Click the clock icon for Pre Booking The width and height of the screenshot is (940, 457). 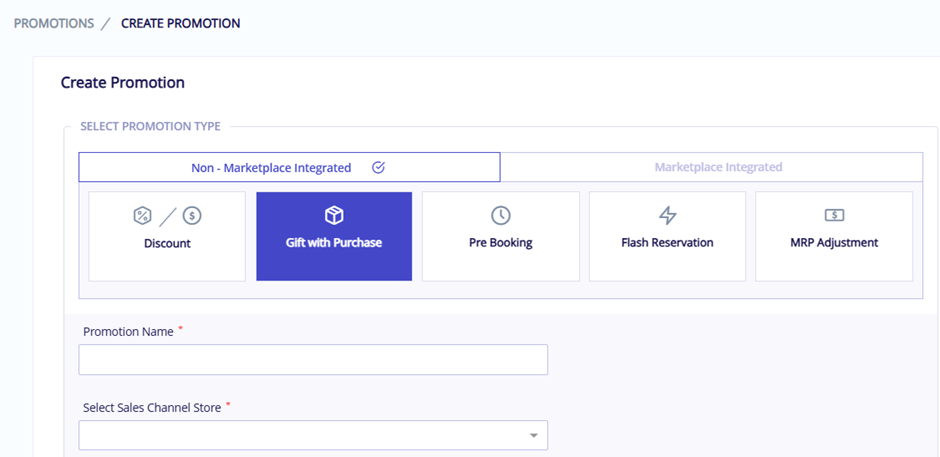coord(501,215)
